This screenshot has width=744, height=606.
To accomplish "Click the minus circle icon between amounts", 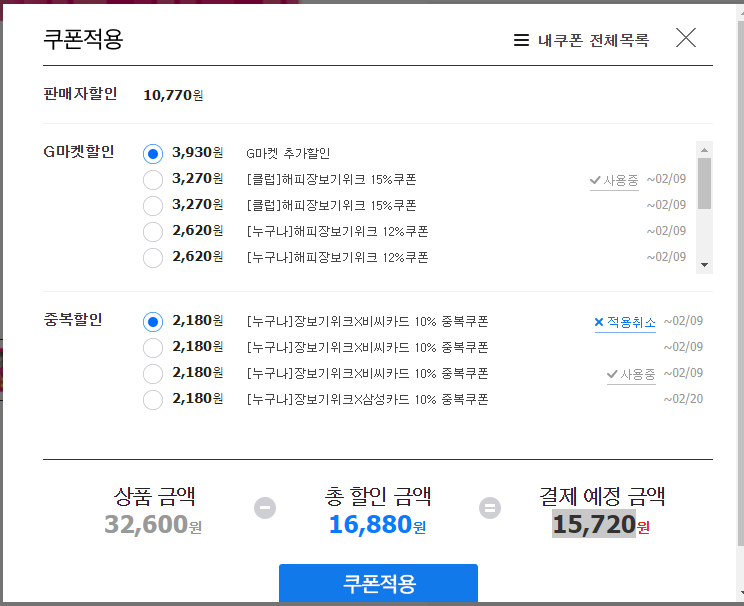I will [x=265, y=508].
